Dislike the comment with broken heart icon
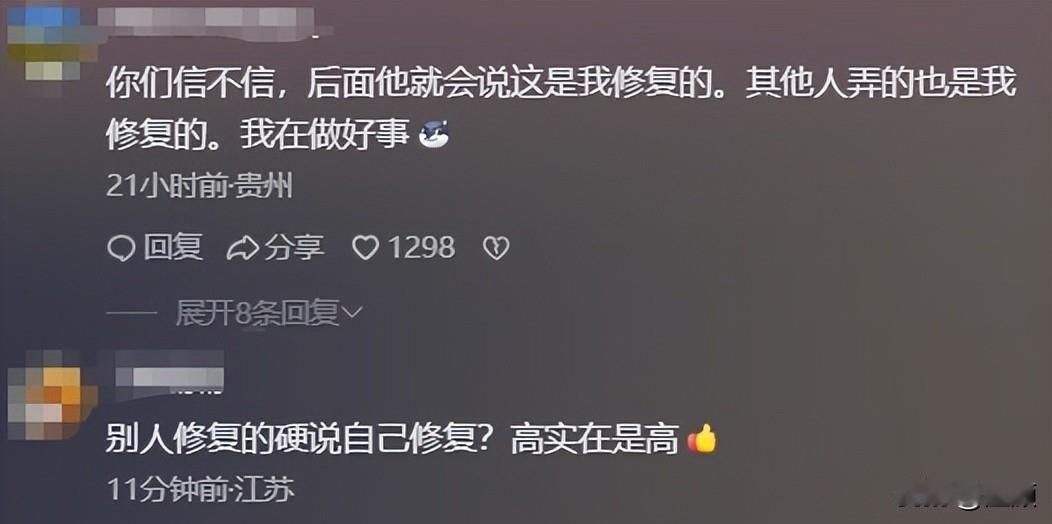 [x=496, y=249]
